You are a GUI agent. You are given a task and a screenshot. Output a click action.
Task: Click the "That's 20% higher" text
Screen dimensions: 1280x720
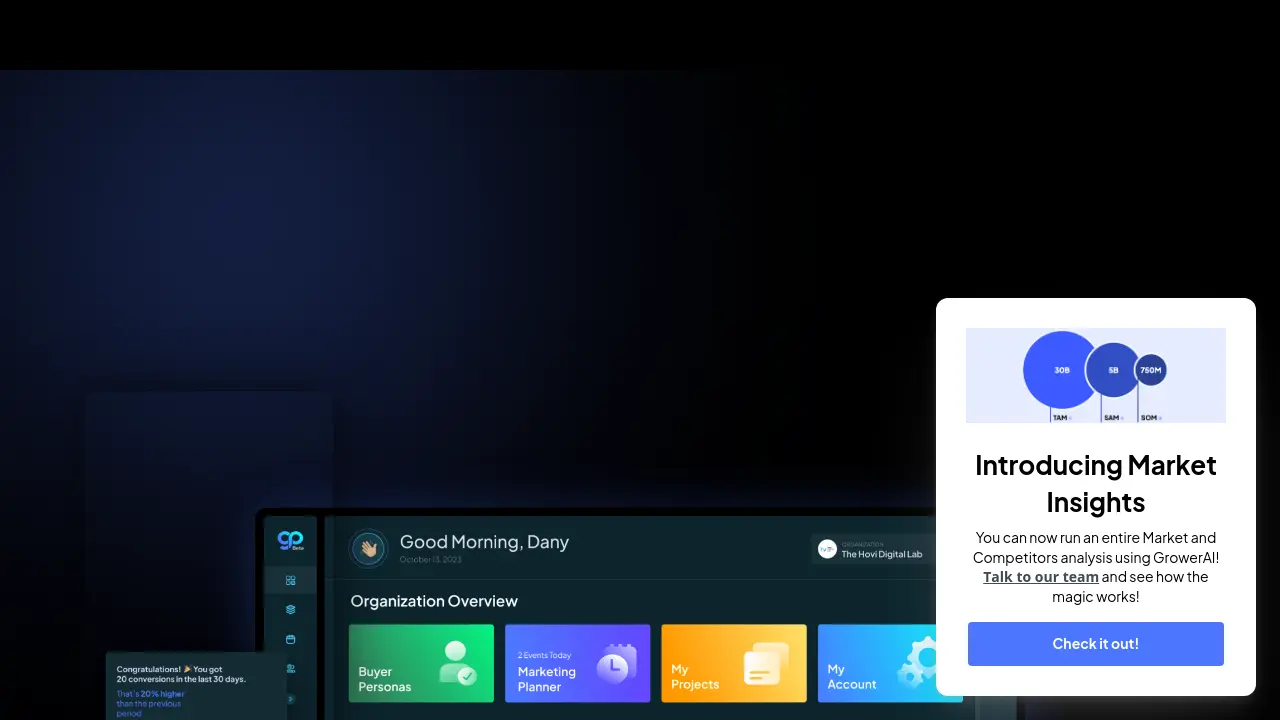point(151,694)
